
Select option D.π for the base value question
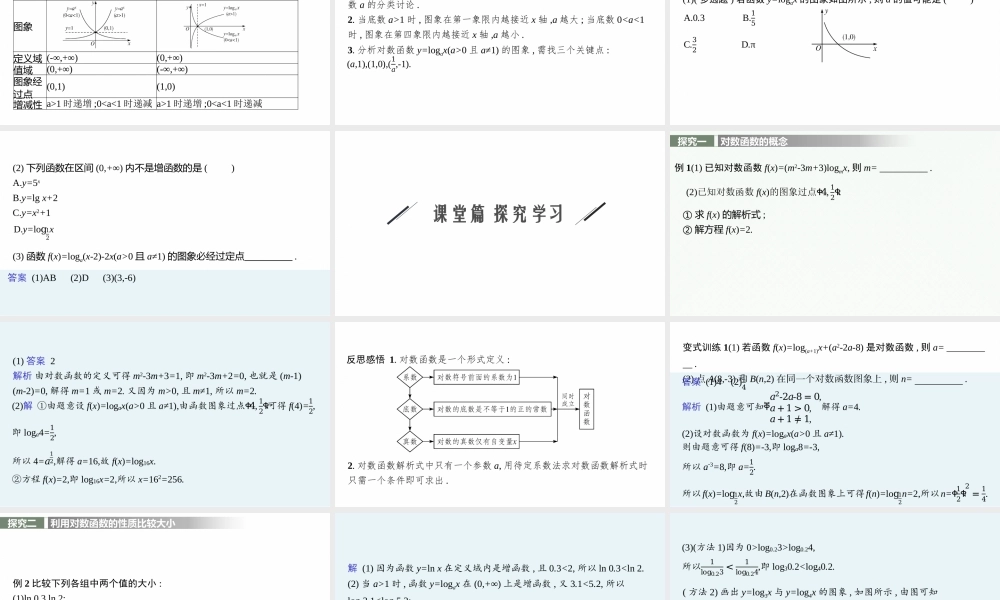(x=746, y=43)
